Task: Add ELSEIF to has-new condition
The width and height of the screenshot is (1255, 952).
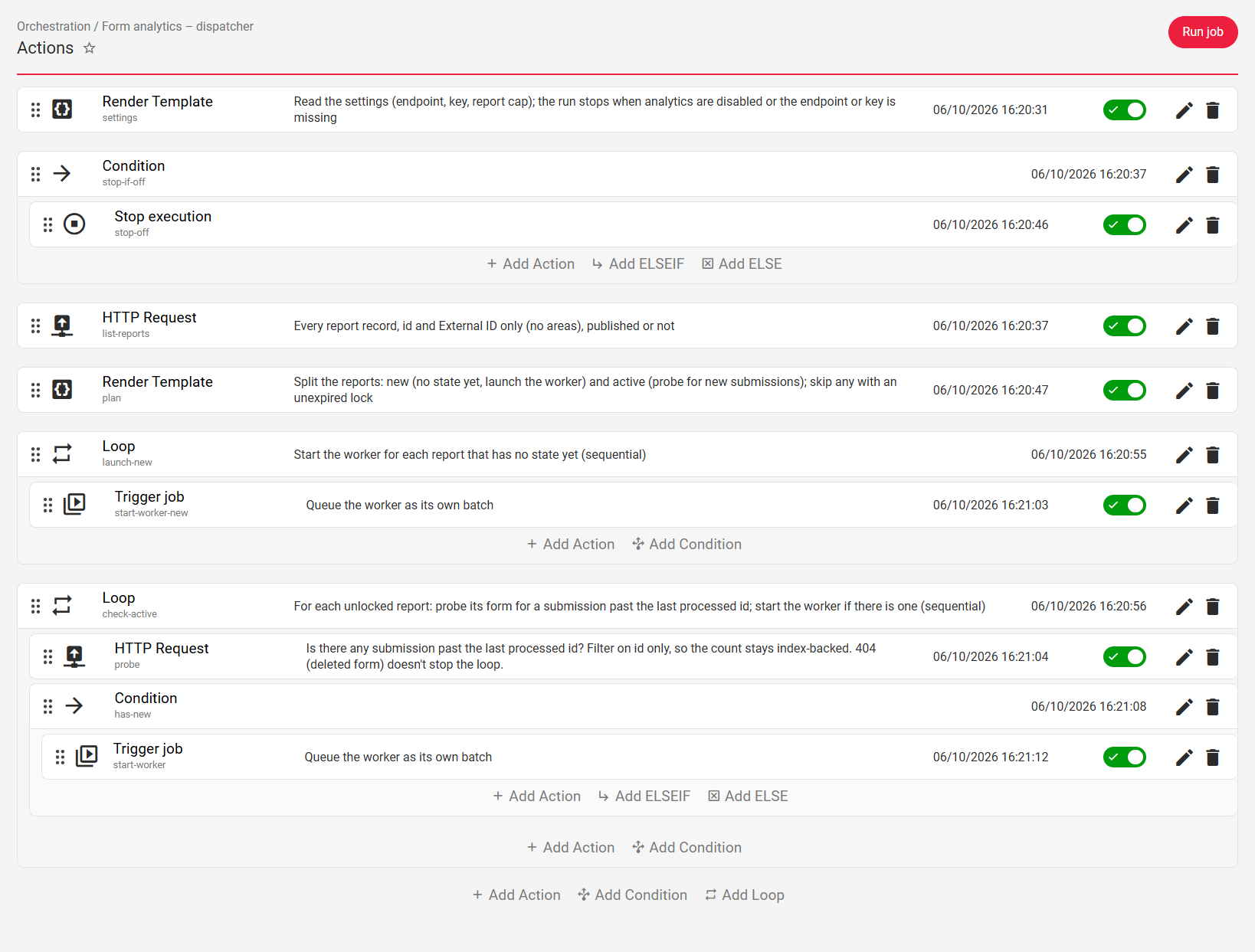Action: click(644, 797)
